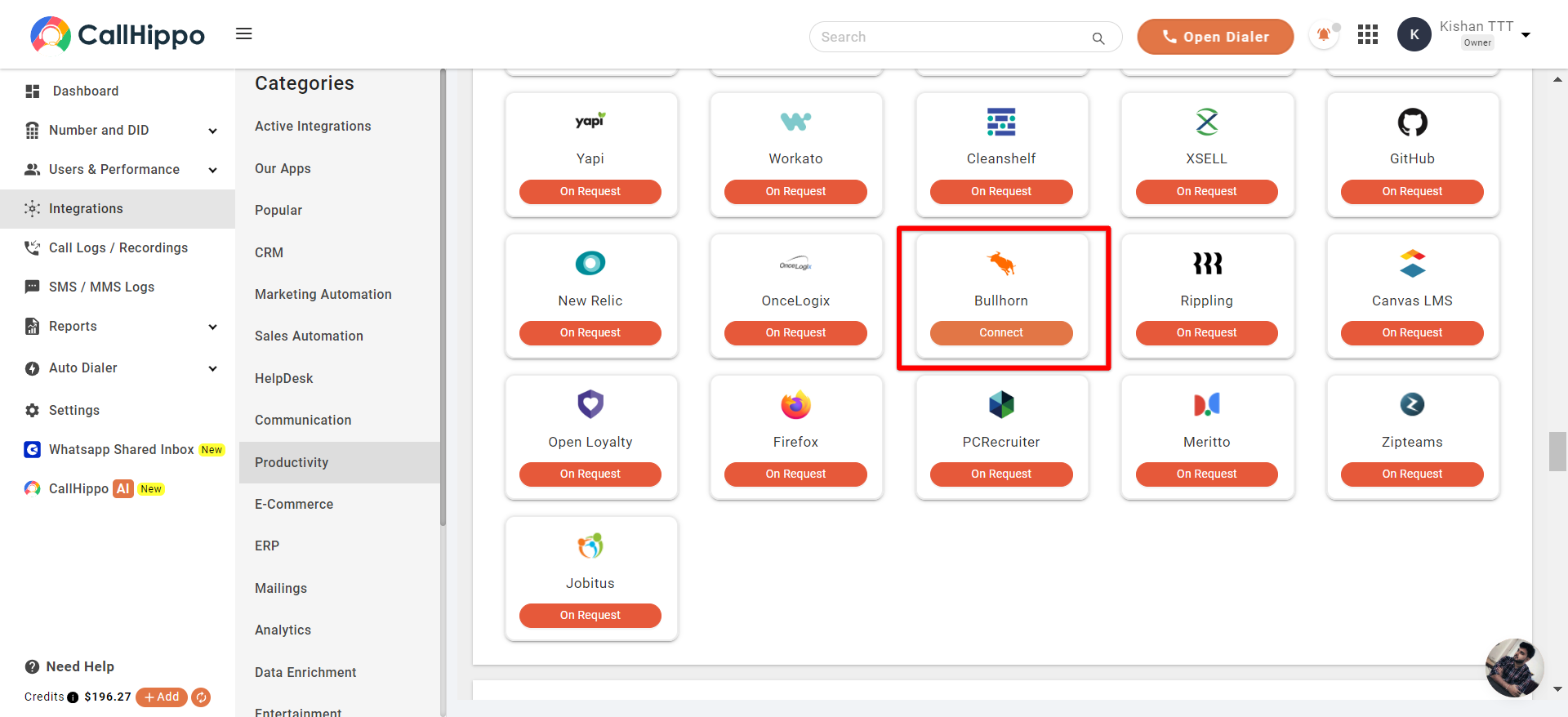Select Data Enrichment category
Viewport: 1568px width, 717px height.
click(x=305, y=673)
